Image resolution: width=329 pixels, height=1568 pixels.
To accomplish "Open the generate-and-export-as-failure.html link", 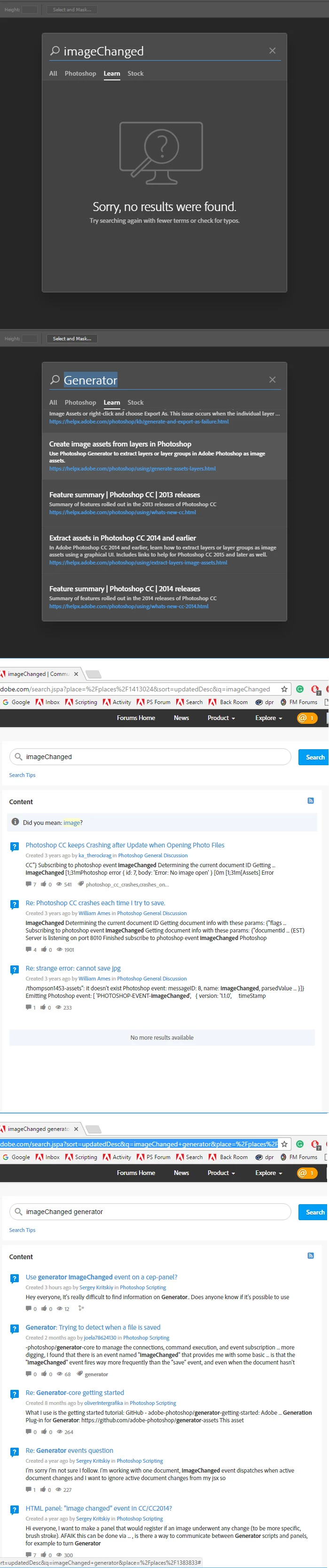I will (x=139, y=422).
